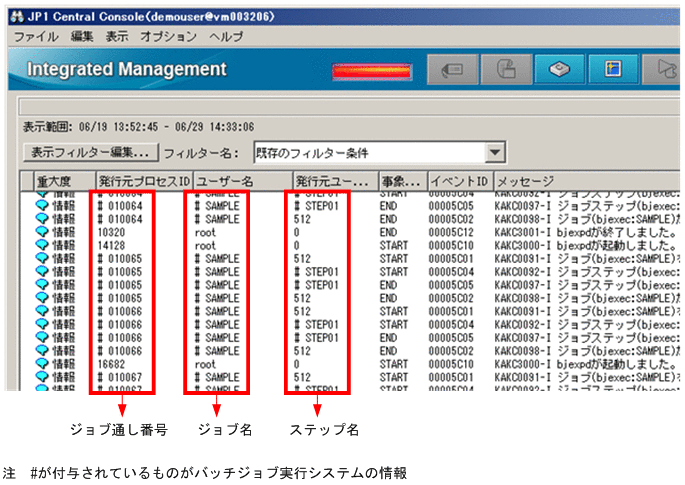Screen dimensions: 685x485
Task: Click root user name in the 10320 row
Action: click(x=205, y=232)
